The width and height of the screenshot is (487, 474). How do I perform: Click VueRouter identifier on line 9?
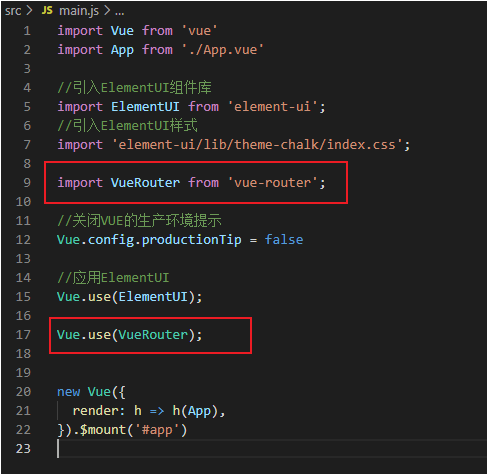coord(145,183)
